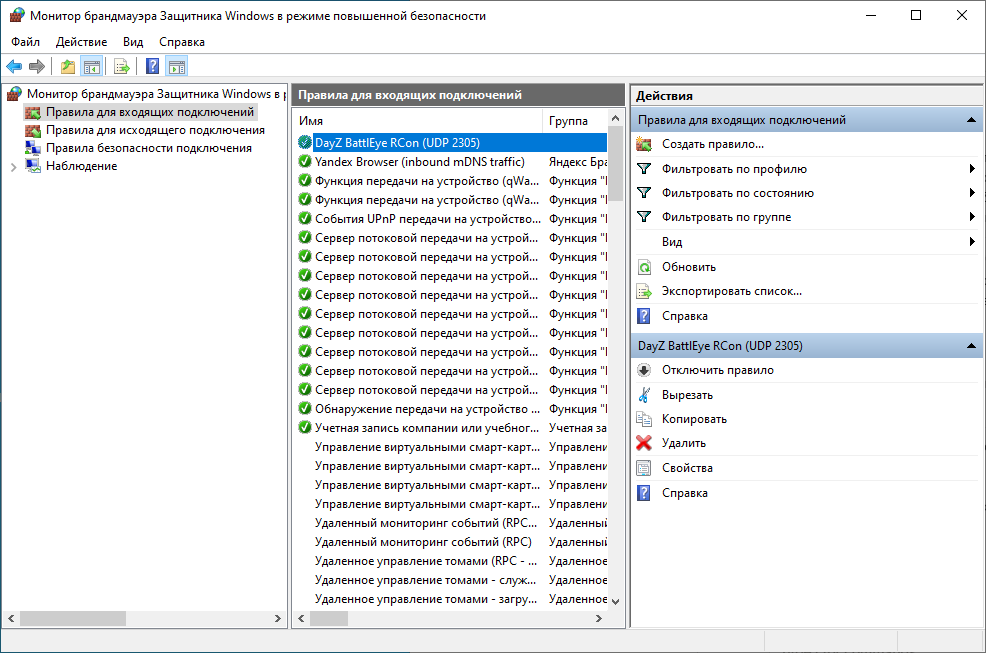Open Фильтровать по состоянию submenu arrow

pyautogui.click(x=972, y=193)
